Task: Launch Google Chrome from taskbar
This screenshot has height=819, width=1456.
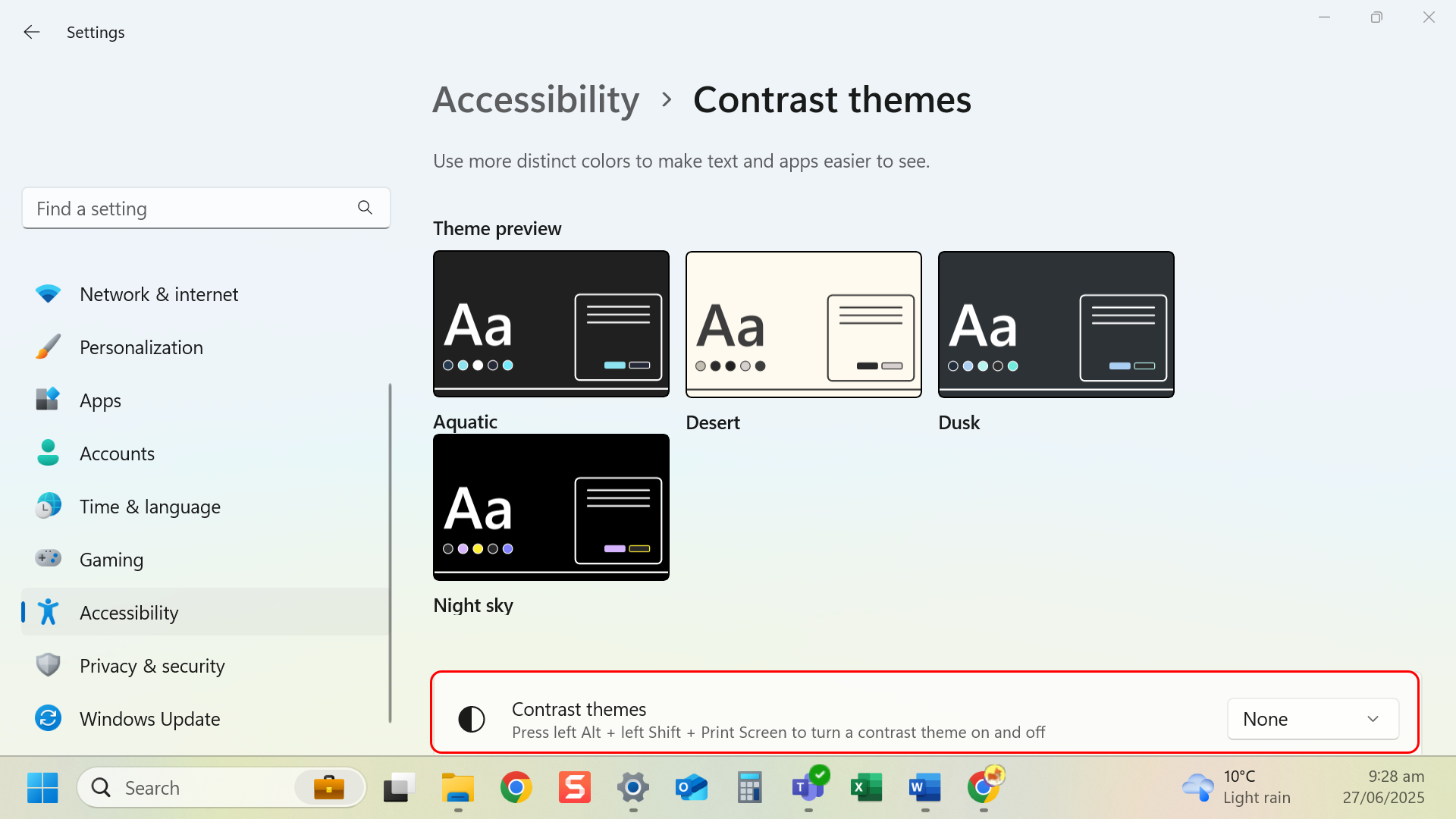Action: coord(516,788)
